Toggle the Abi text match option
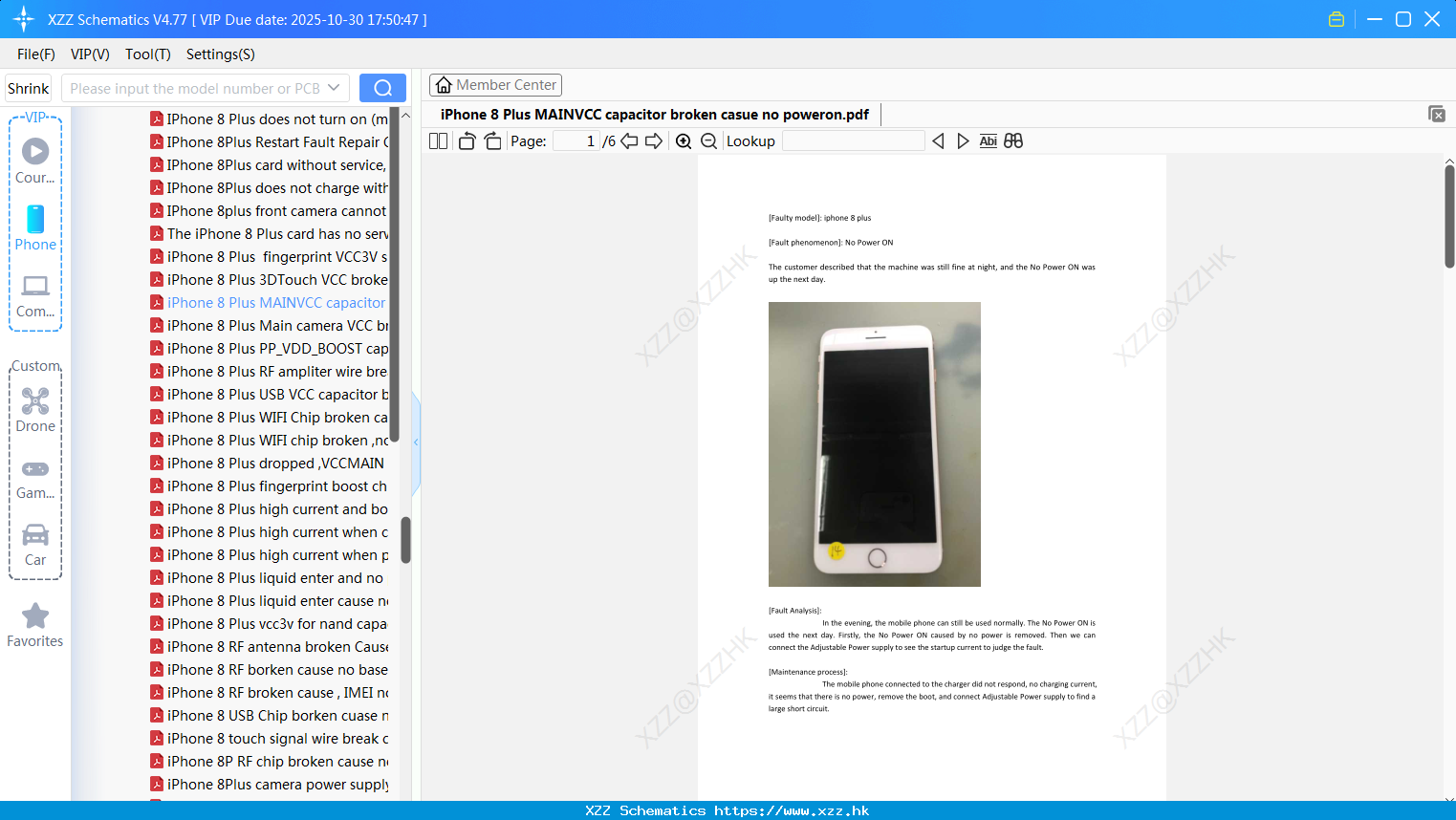 (x=989, y=141)
